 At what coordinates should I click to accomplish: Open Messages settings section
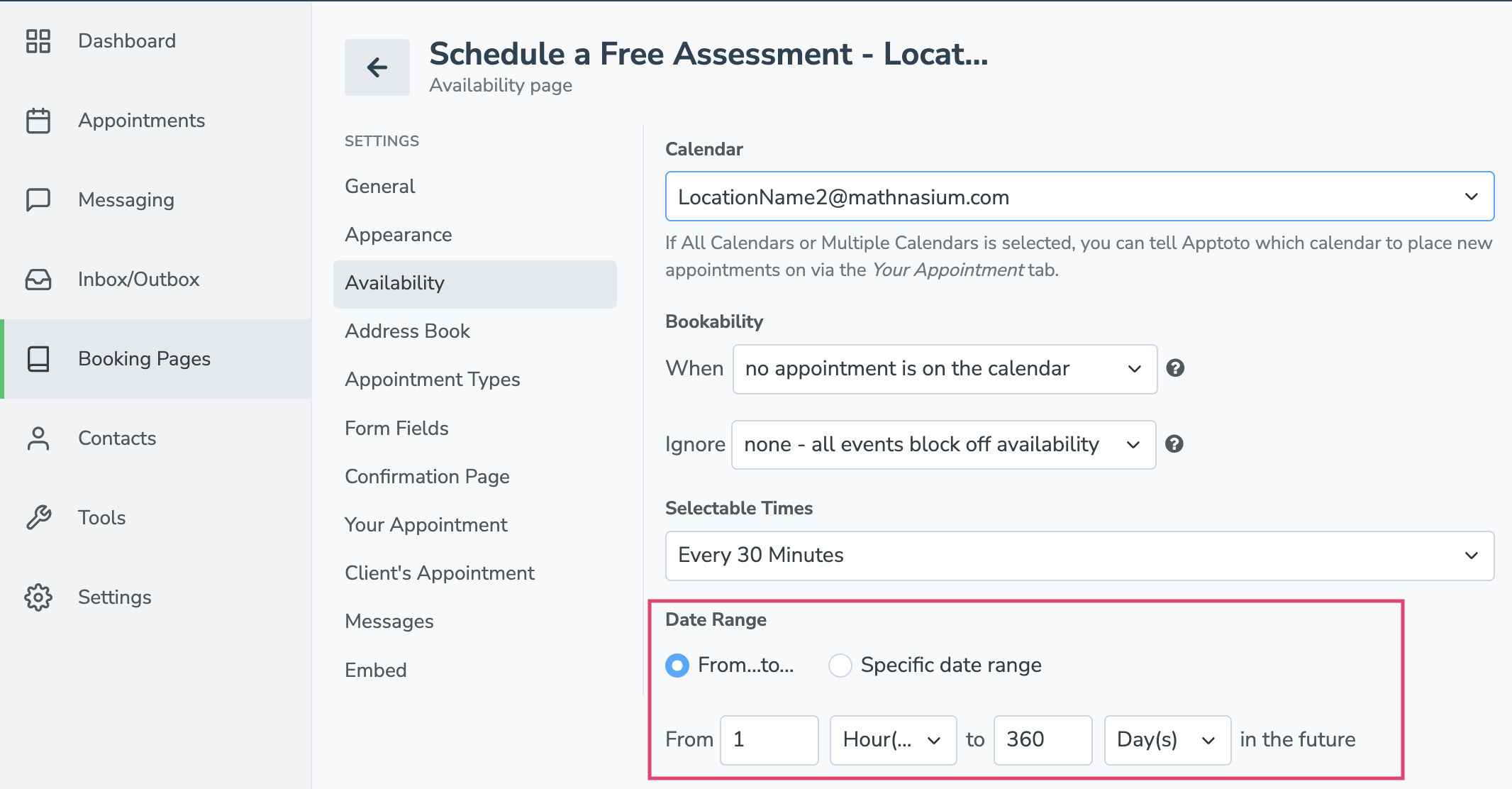pos(475,622)
